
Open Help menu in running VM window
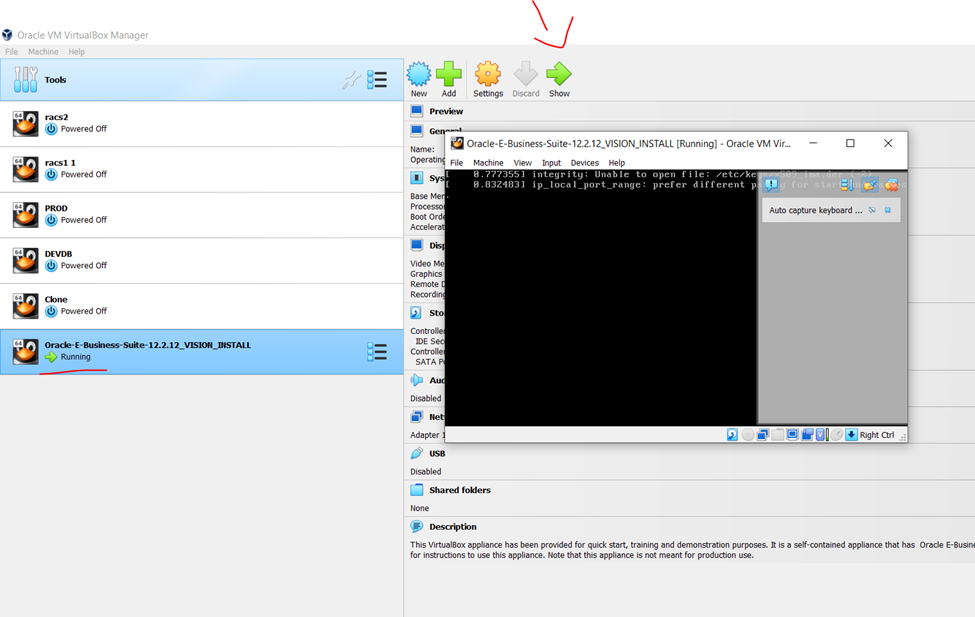click(617, 162)
